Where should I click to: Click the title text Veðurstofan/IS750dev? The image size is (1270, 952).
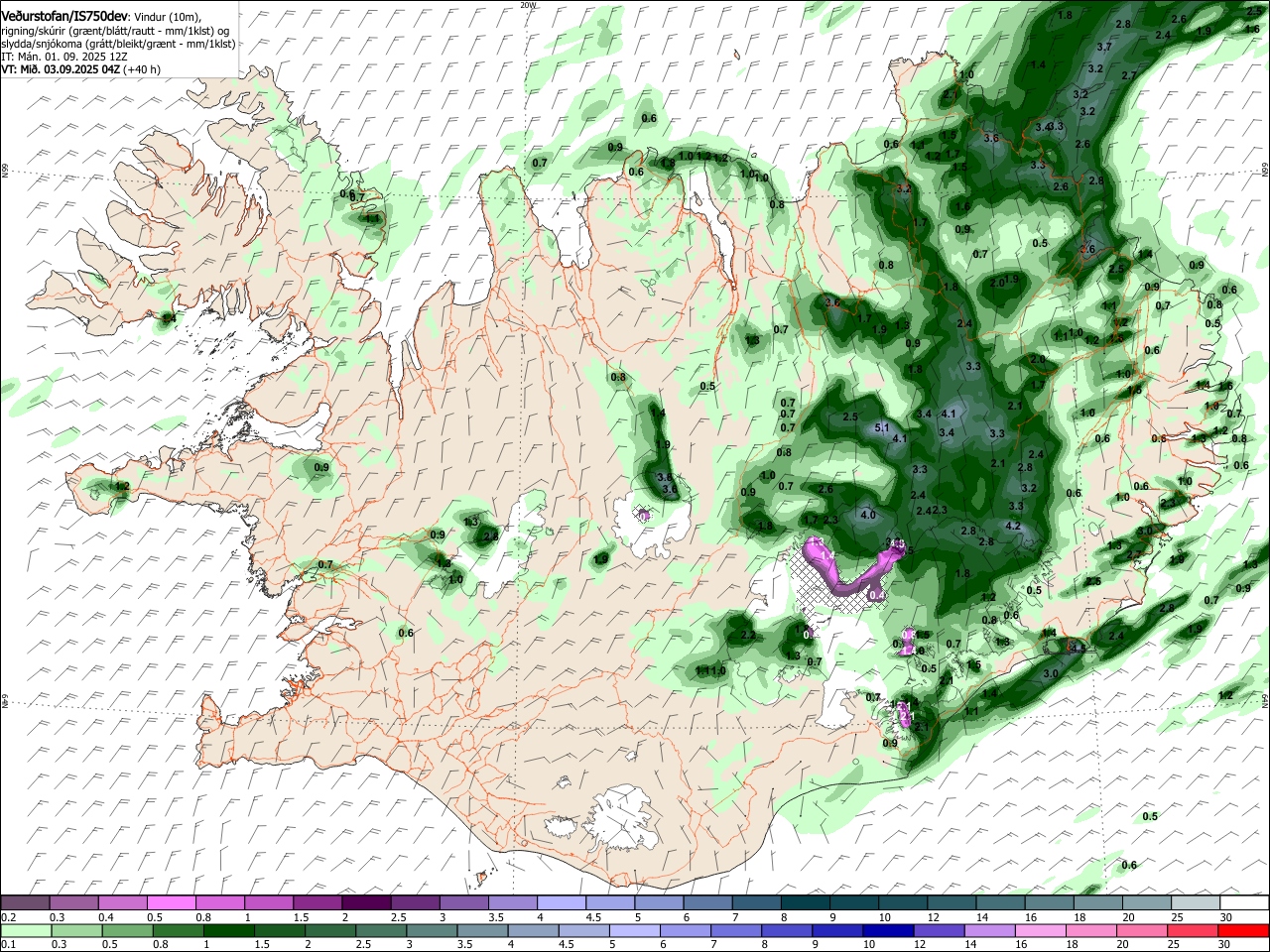point(63,17)
